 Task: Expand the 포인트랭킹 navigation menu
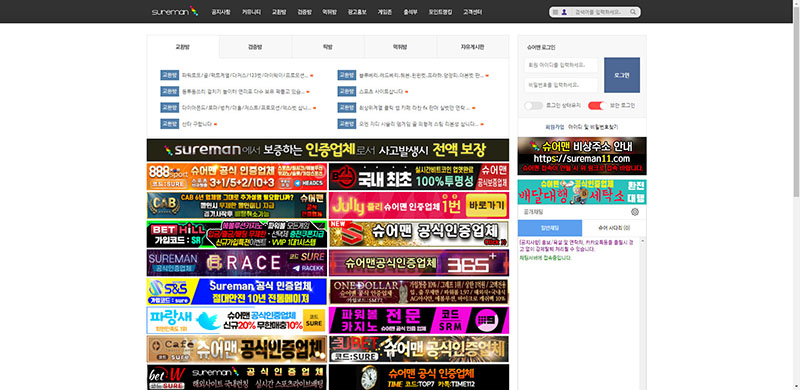click(440, 12)
